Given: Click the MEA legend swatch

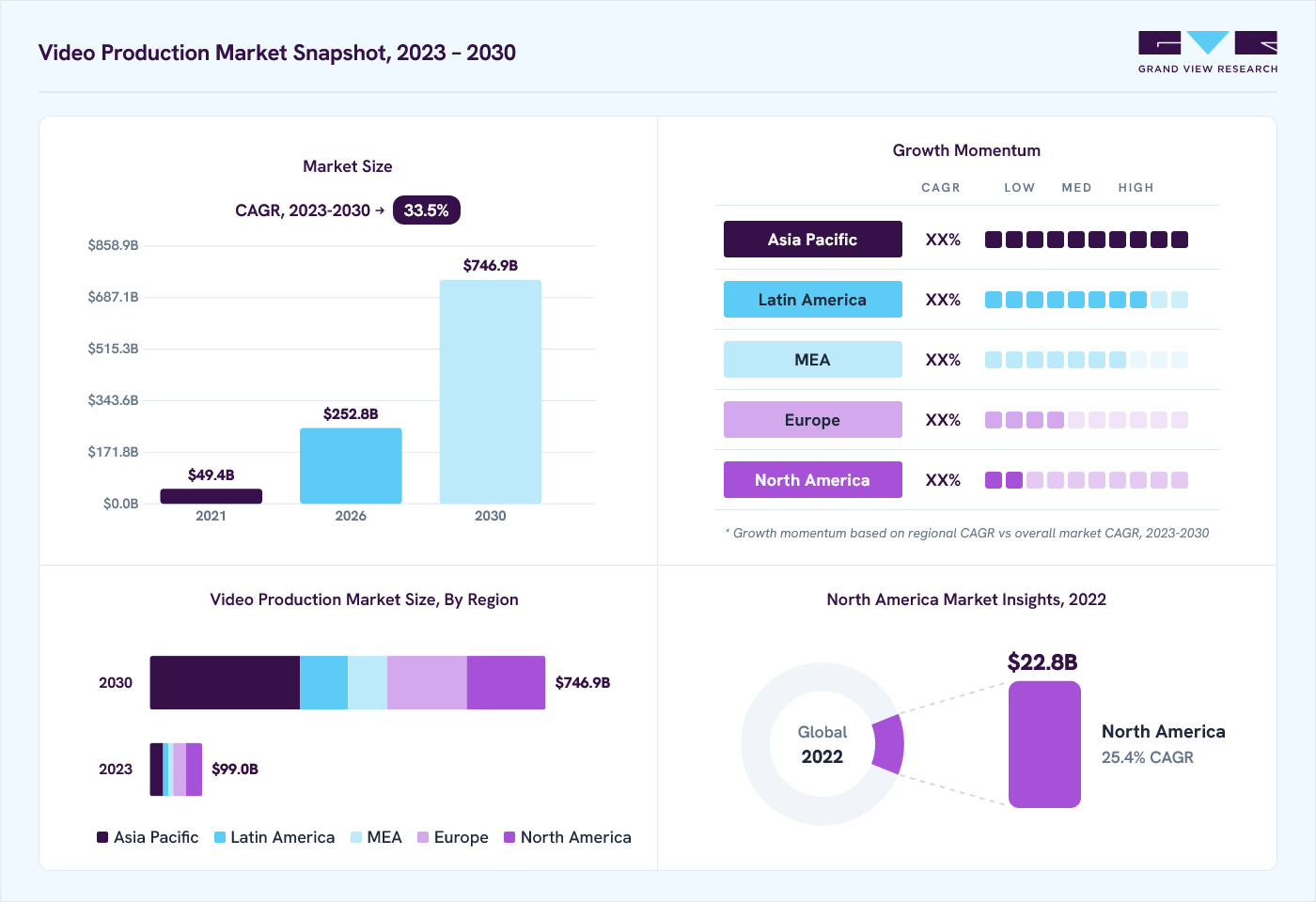Looking at the screenshot, I should pos(356,837).
